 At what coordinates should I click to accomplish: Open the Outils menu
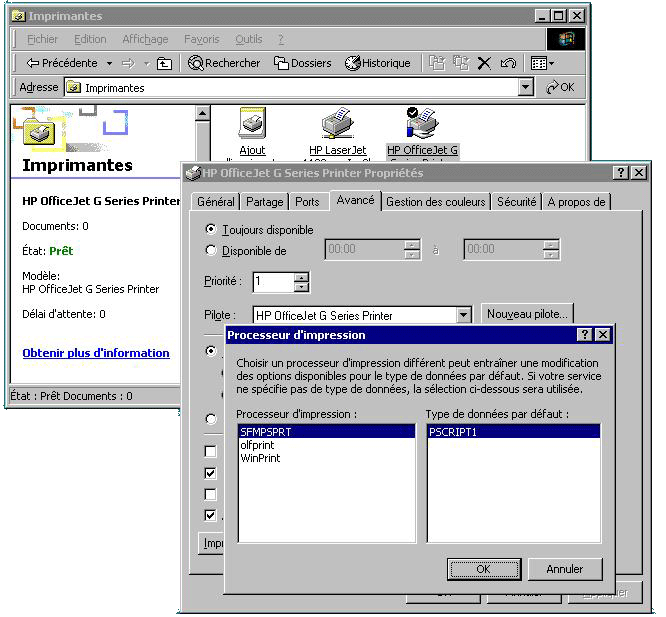pyautogui.click(x=248, y=39)
